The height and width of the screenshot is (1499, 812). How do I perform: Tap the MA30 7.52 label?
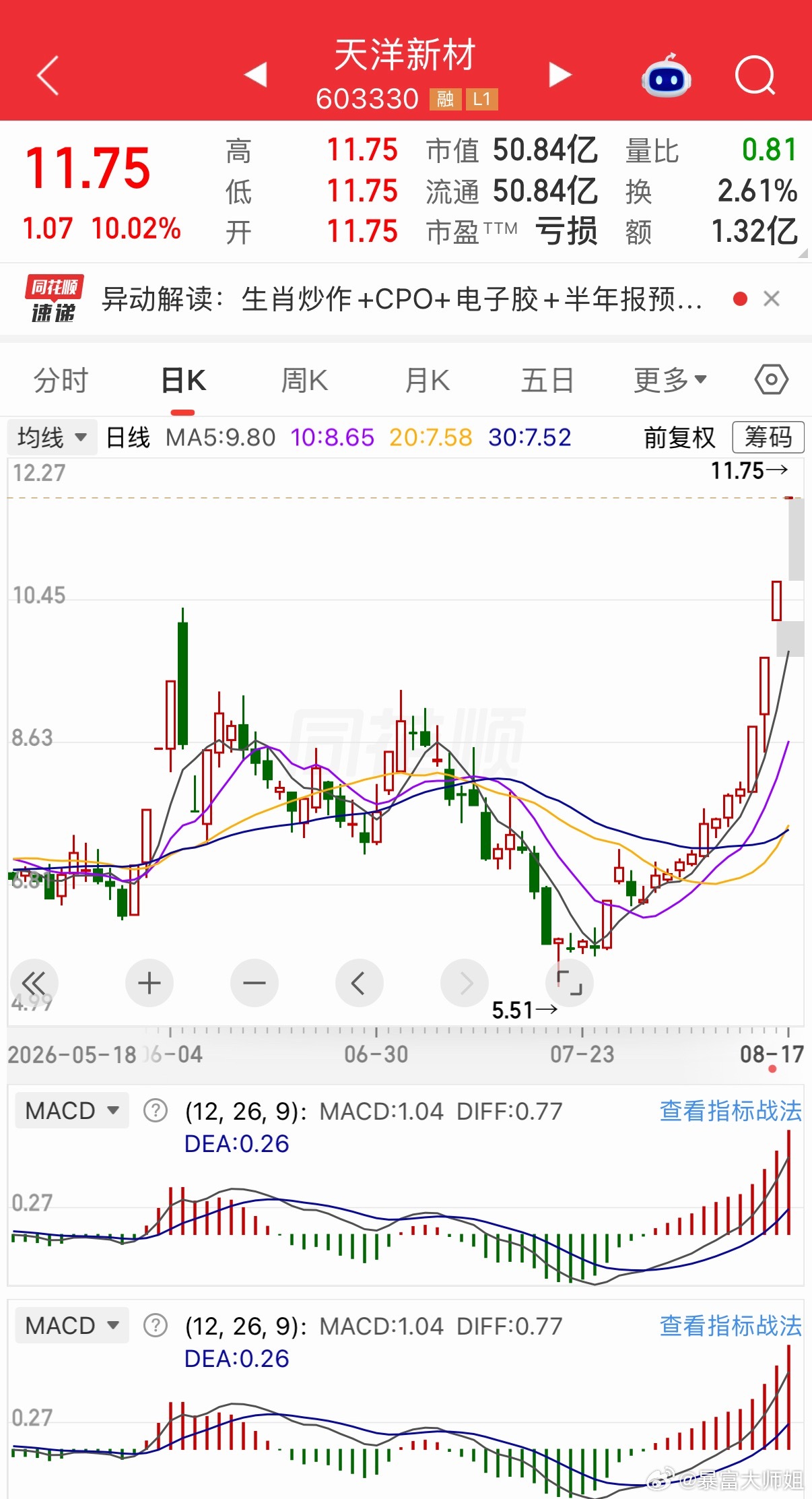[x=530, y=438]
